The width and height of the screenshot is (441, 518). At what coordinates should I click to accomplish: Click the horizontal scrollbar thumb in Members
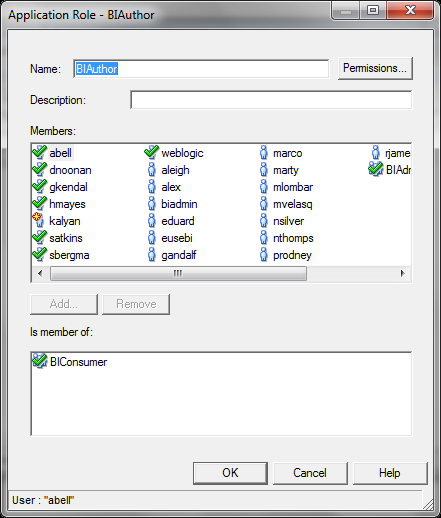tap(178, 273)
